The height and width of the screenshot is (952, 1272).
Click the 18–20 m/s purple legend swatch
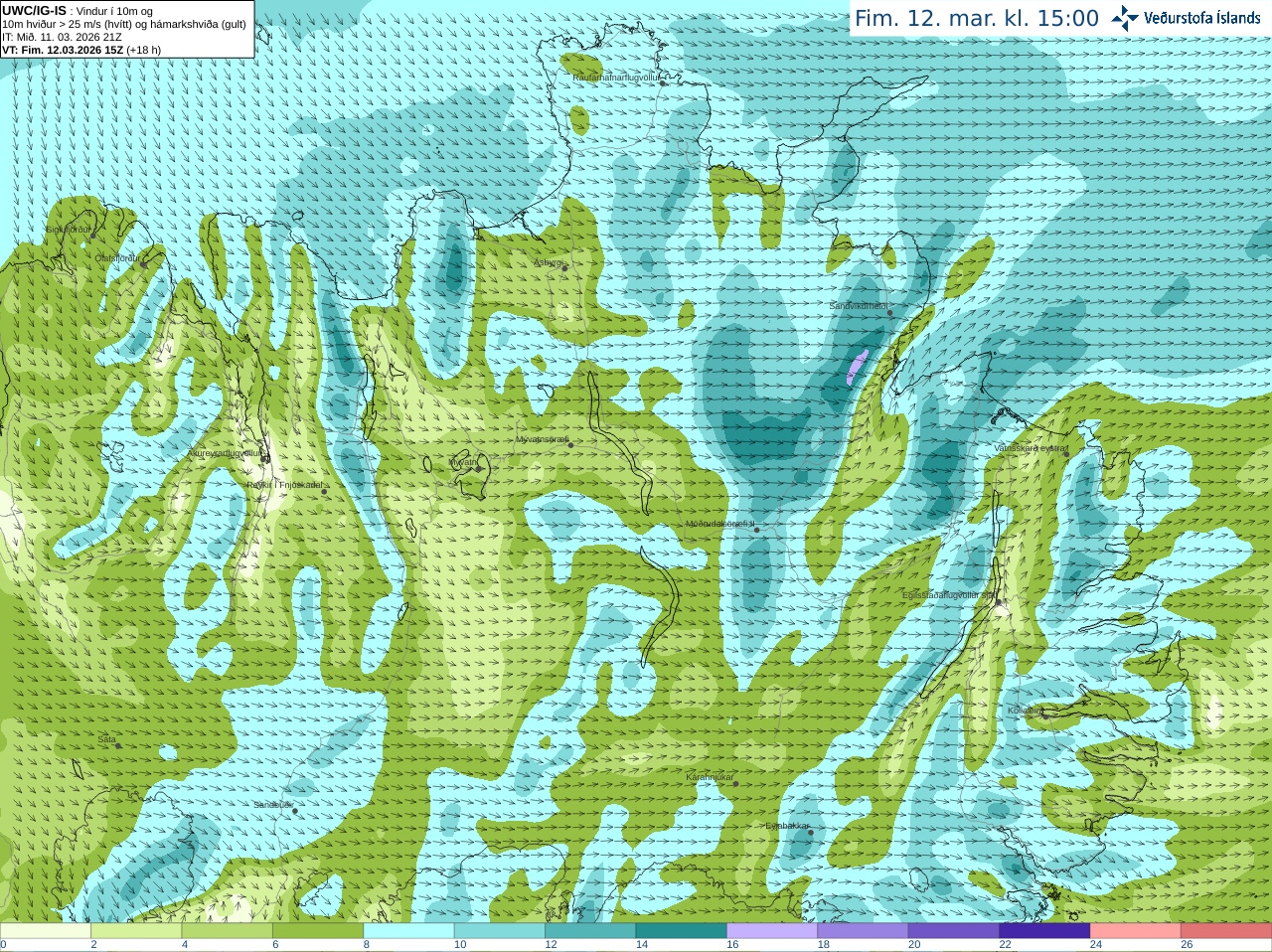(x=864, y=931)
